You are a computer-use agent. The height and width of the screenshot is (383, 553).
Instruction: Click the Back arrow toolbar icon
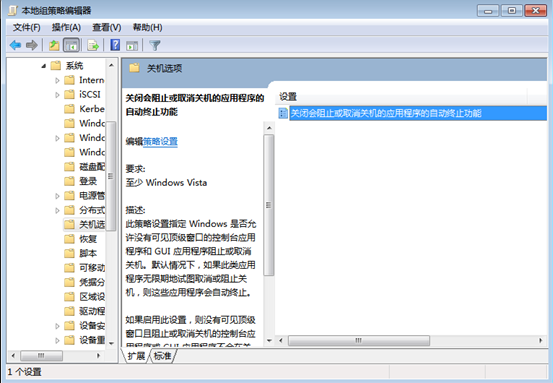pyautogui.click(x=16, y=45)
